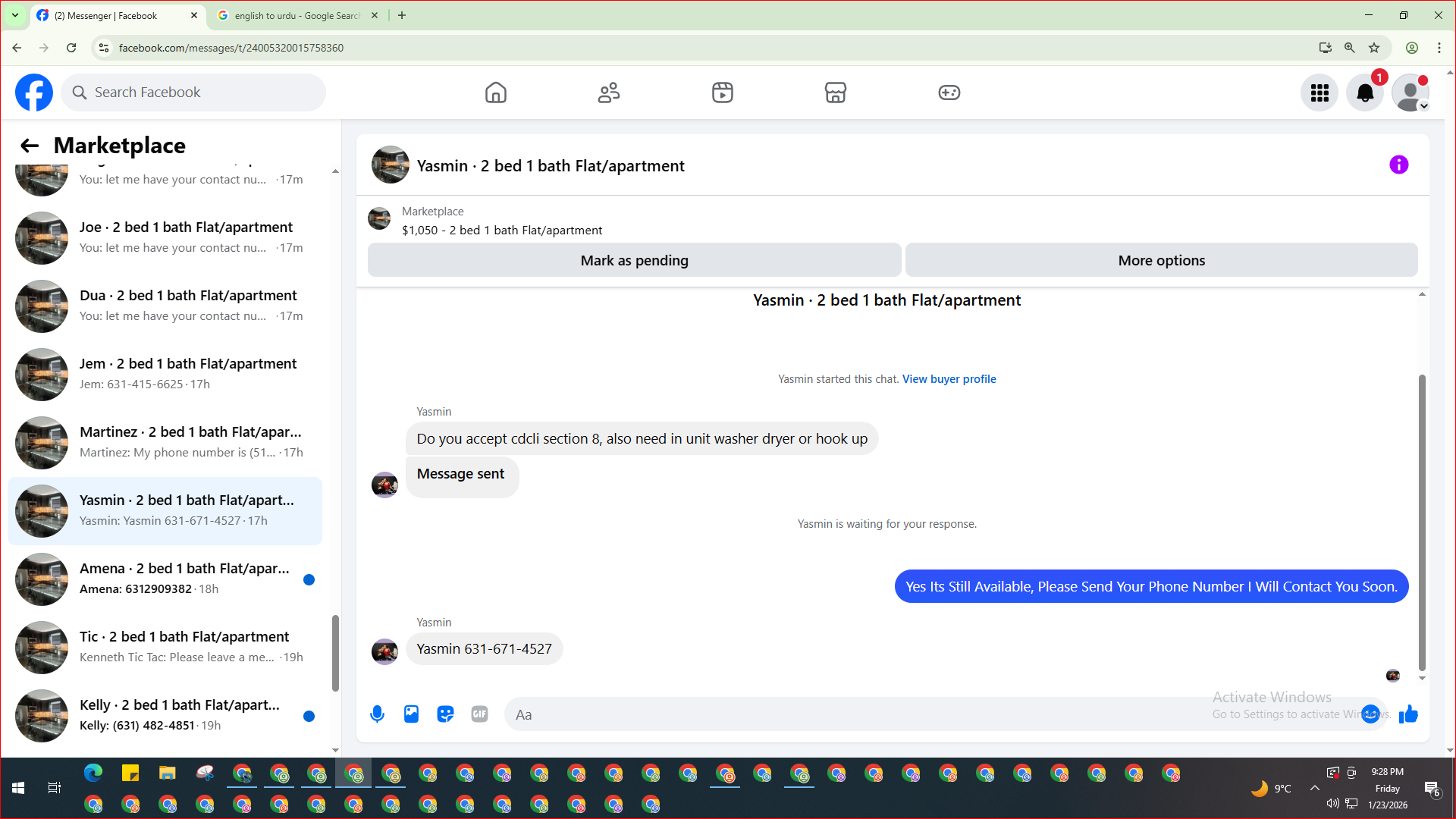Open the Facebook menu grid icon
Image resolution: width=1456 pixels, height=819 pixels.
(1319, 93)
